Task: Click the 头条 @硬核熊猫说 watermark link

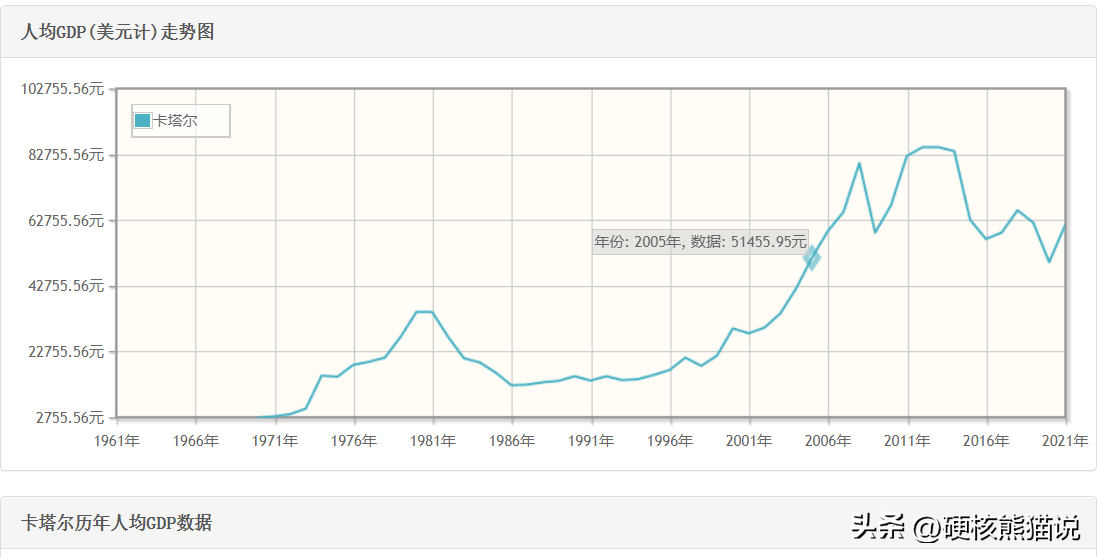Action: point(965,526)
